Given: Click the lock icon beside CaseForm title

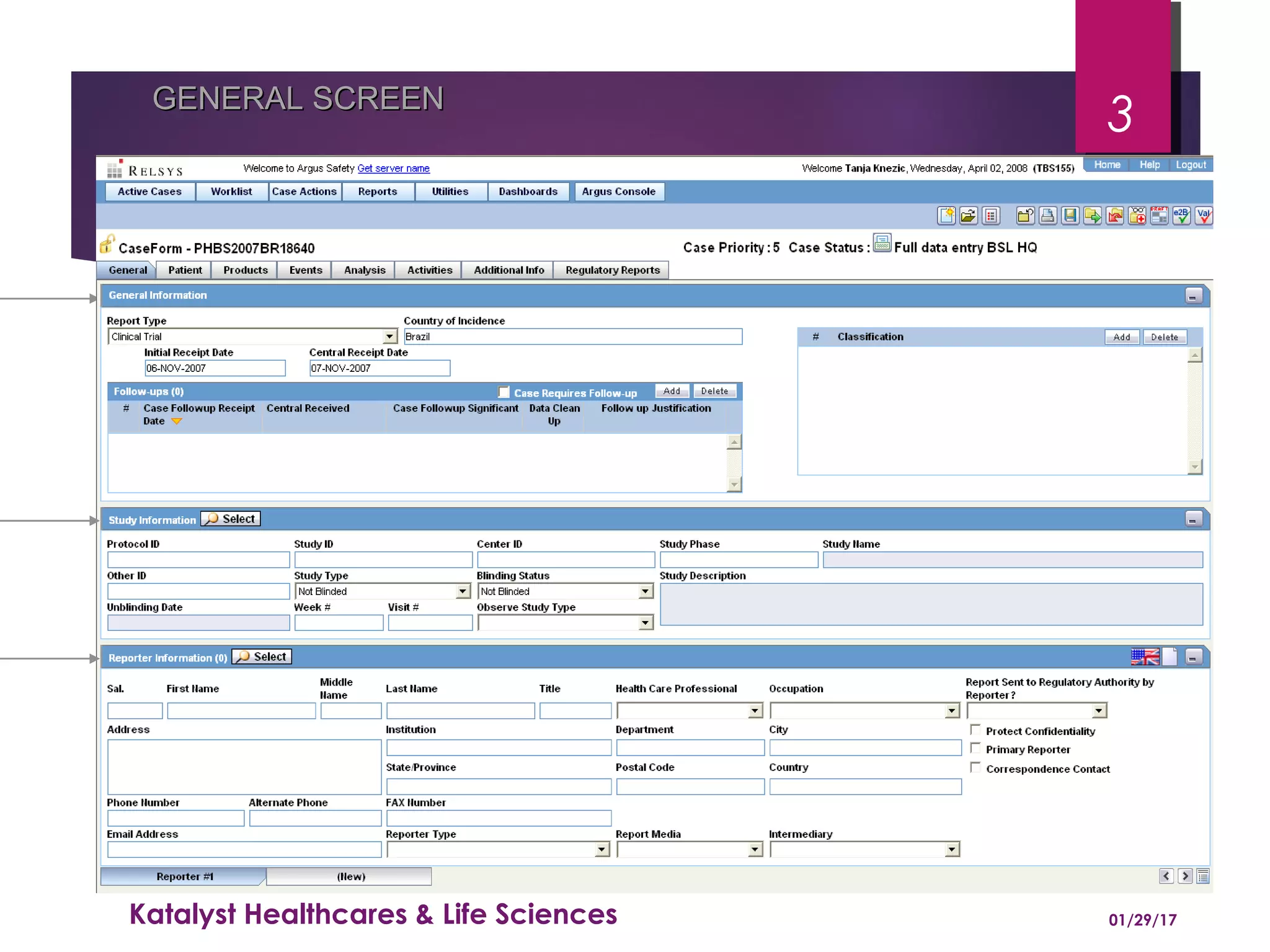Looking at the screenshot, I should (x=107, y=244).
